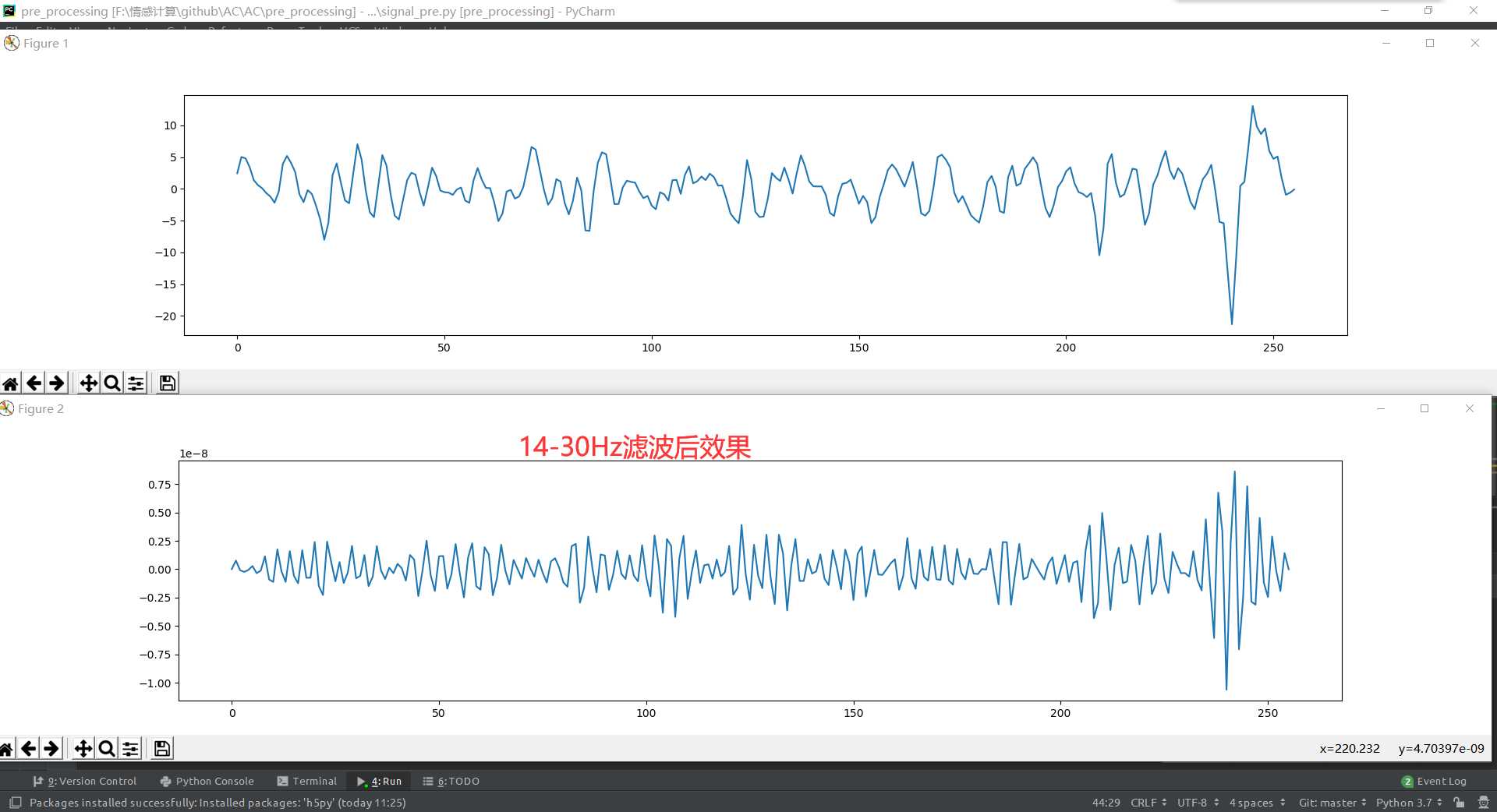Click the 44:29 cursor position indicator
Image resolution: width=1497 pixels, height=812 pixels.
[x=1106, y=803]
